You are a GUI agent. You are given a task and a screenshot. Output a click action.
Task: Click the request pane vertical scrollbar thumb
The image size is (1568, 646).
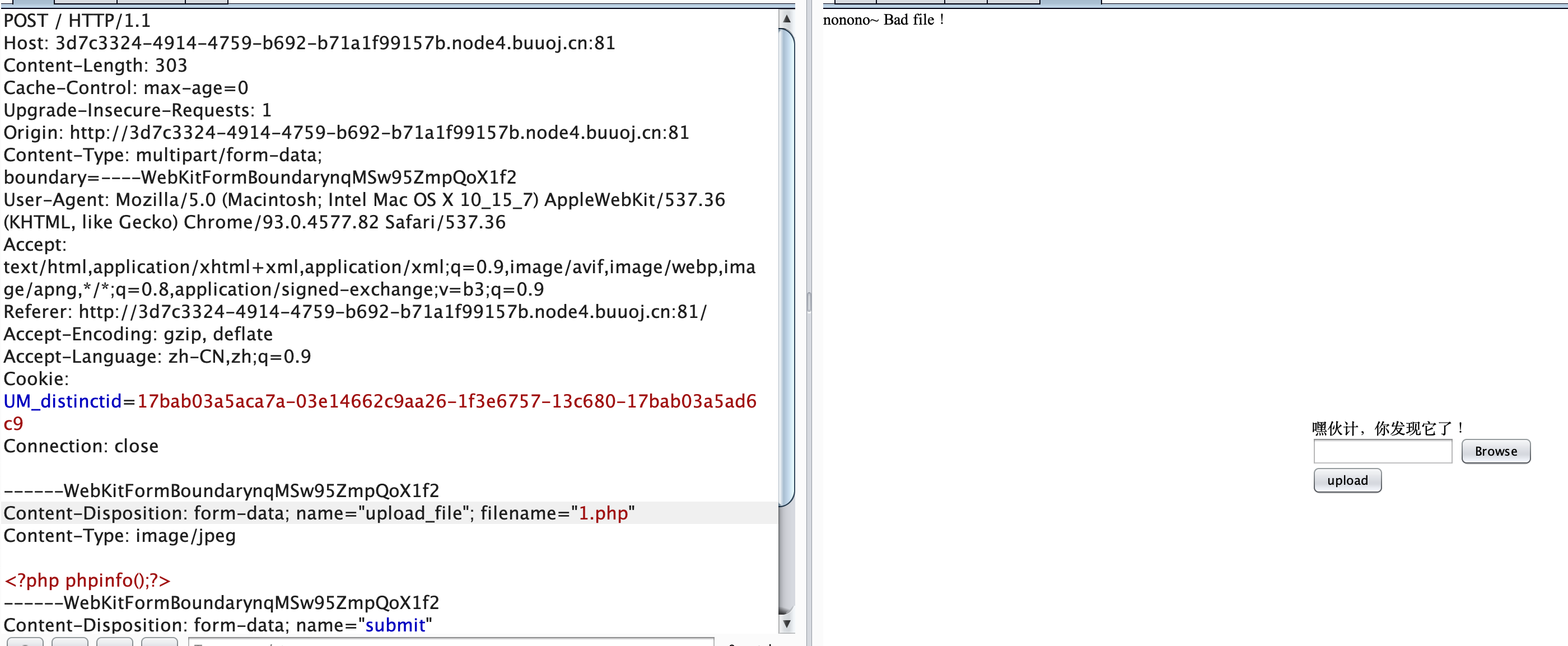[786, 268]
